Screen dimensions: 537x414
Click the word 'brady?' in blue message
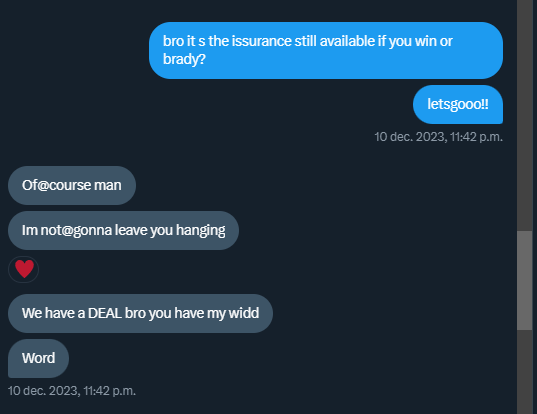coord(184,59)
